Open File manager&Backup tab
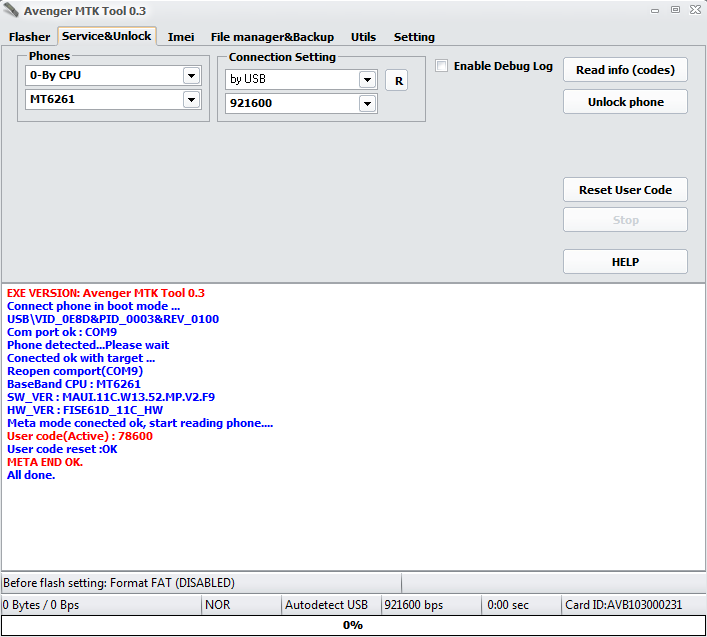 coord(272,37)
